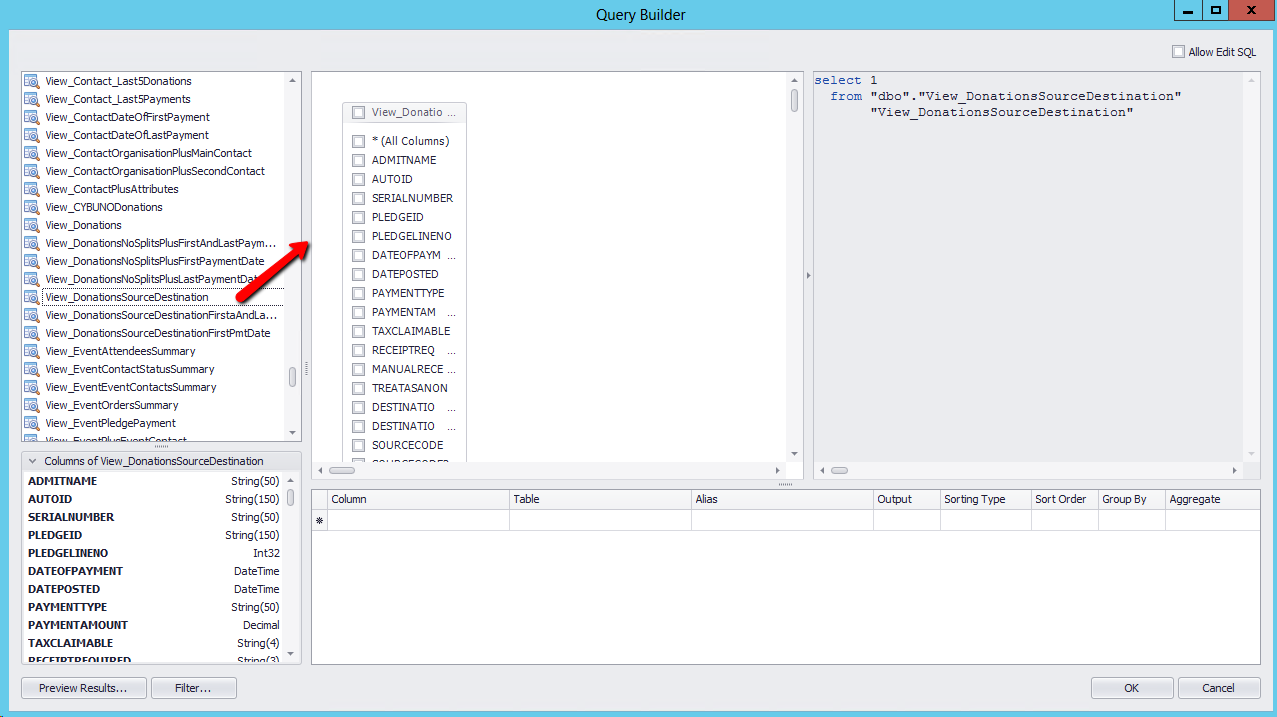The width and height of the screenshot is (1277, 717).
Task: Click the View_DonationsSourceDestinationFirstPmtDate icon
Action: point(31,333)
